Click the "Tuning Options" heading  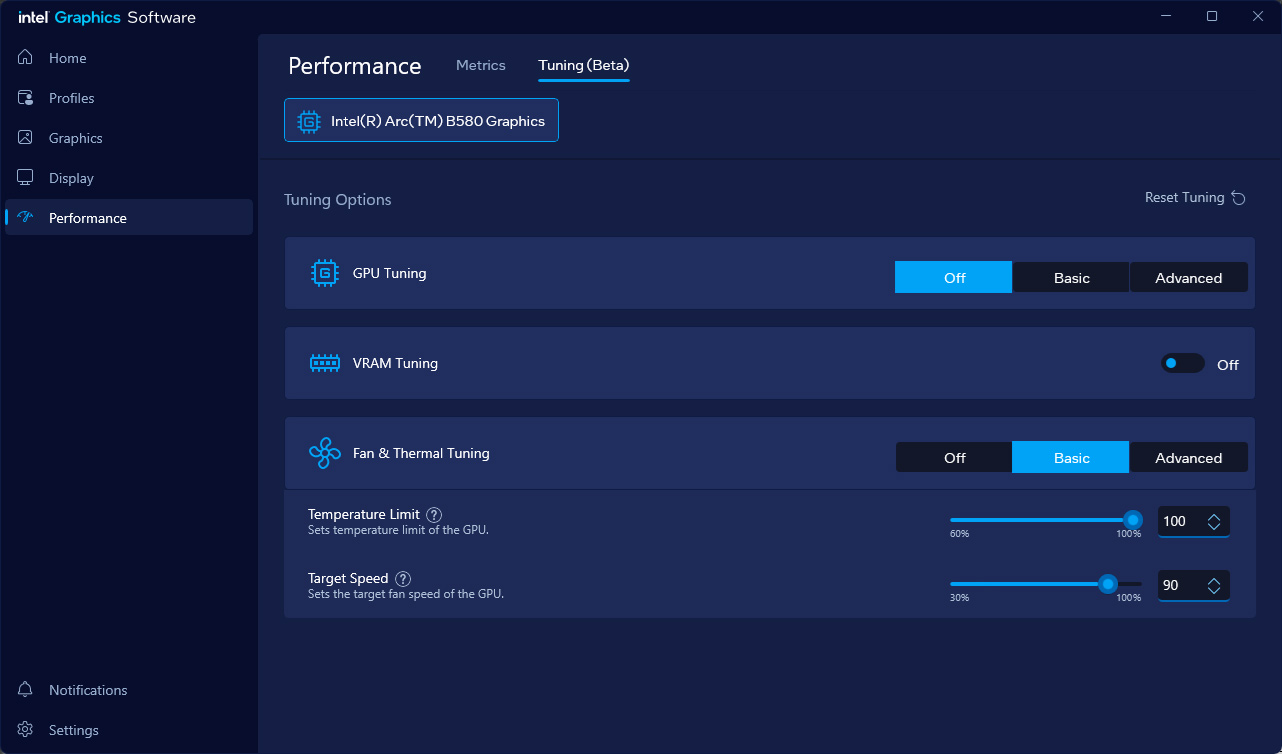click(338, 200)
